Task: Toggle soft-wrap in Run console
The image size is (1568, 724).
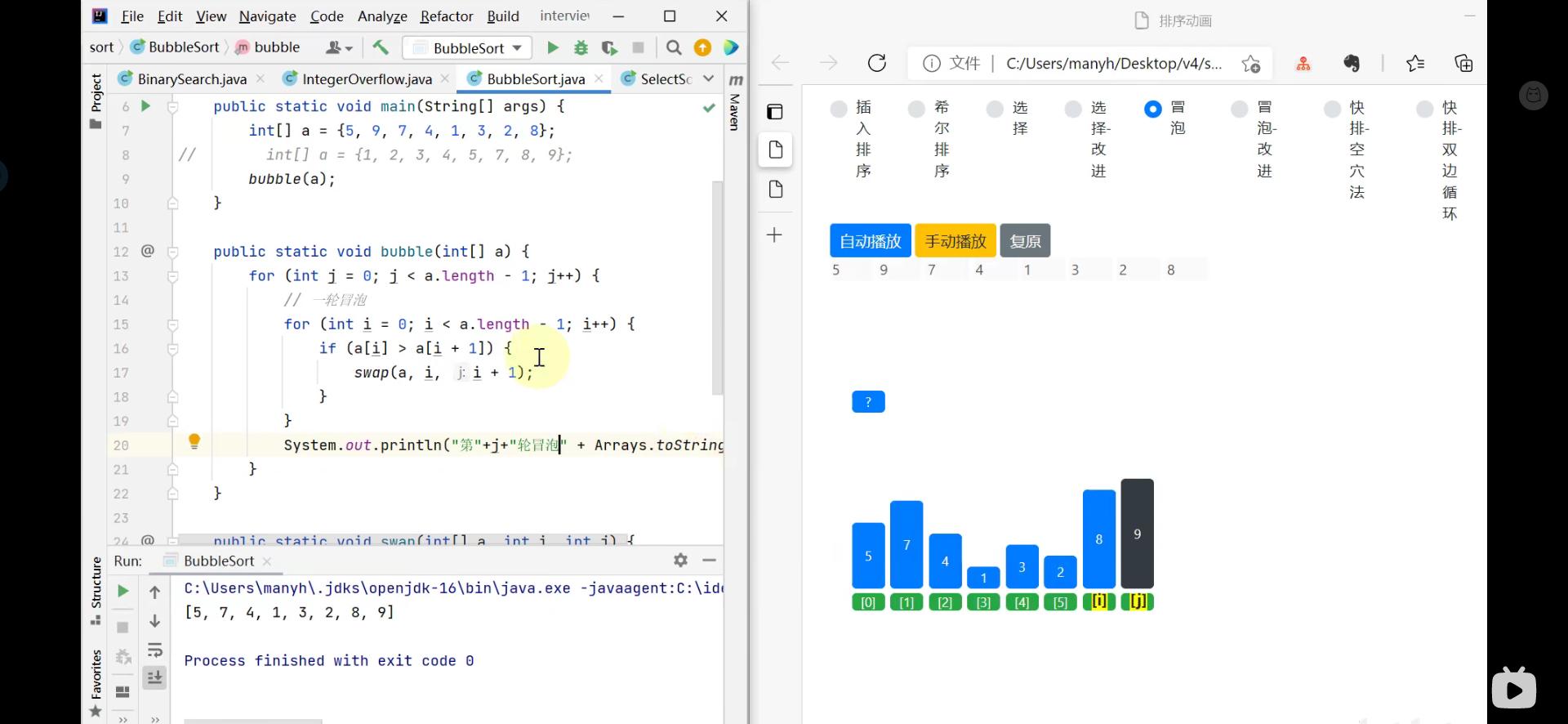Action: tap(154, 650)
